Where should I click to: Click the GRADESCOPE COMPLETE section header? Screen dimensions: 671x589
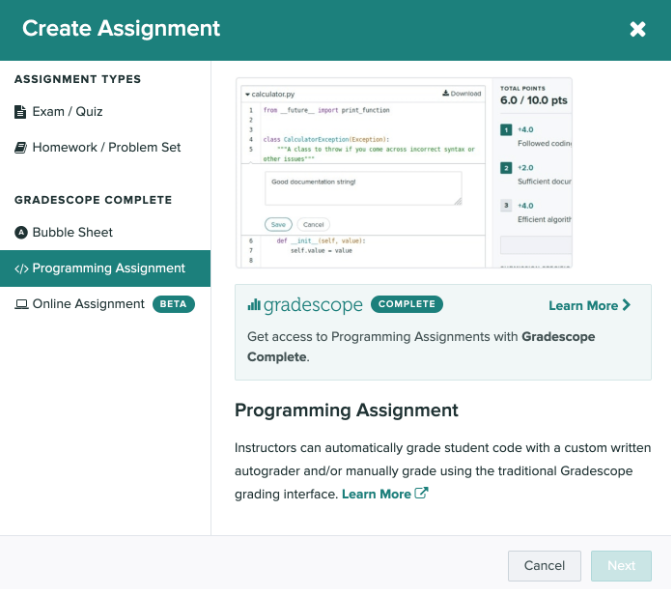point(93,200)
